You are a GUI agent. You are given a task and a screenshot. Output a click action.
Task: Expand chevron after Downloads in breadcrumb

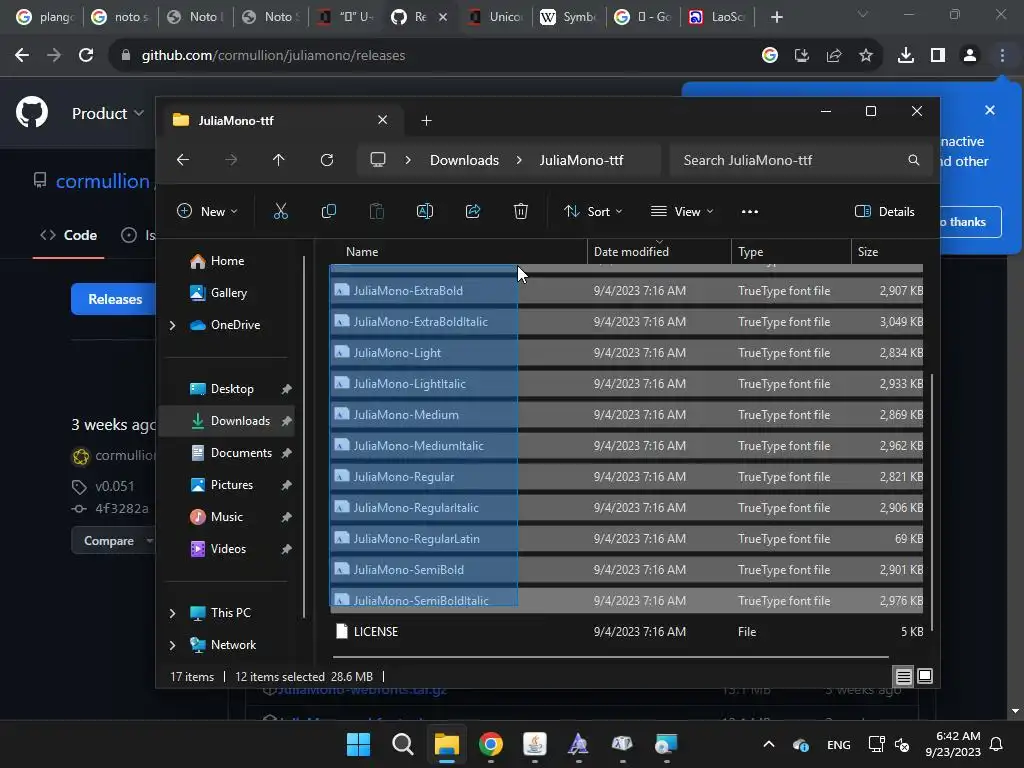click(519, 160)
